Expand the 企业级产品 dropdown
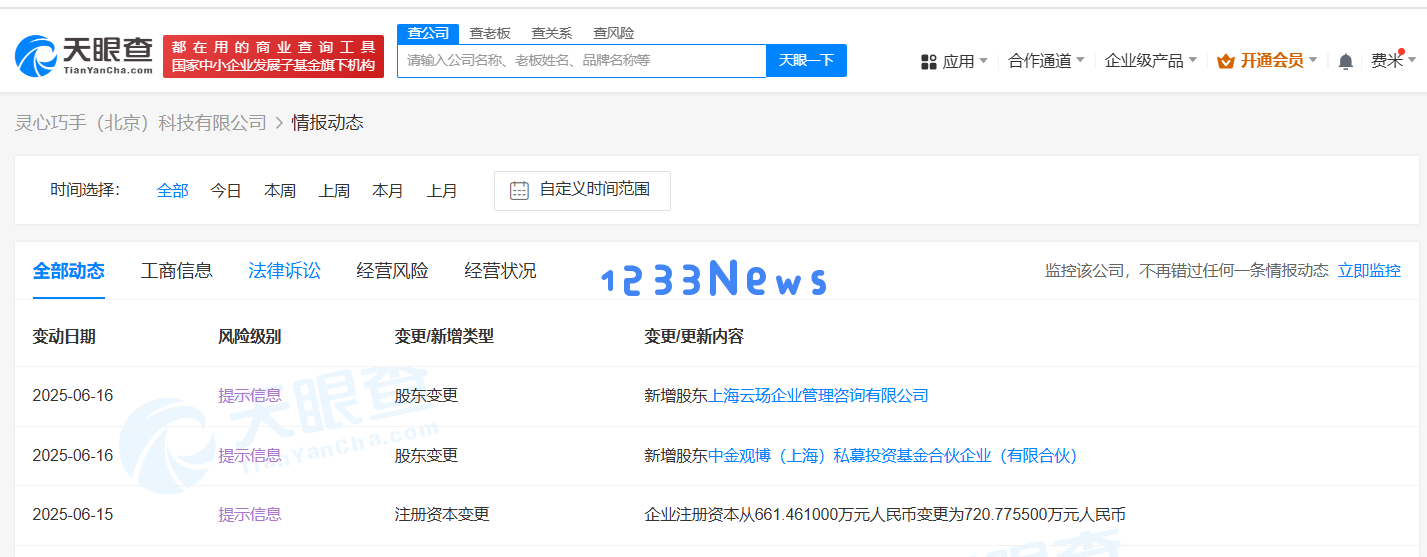1427x557 pixels. (x=1151, y=61)
